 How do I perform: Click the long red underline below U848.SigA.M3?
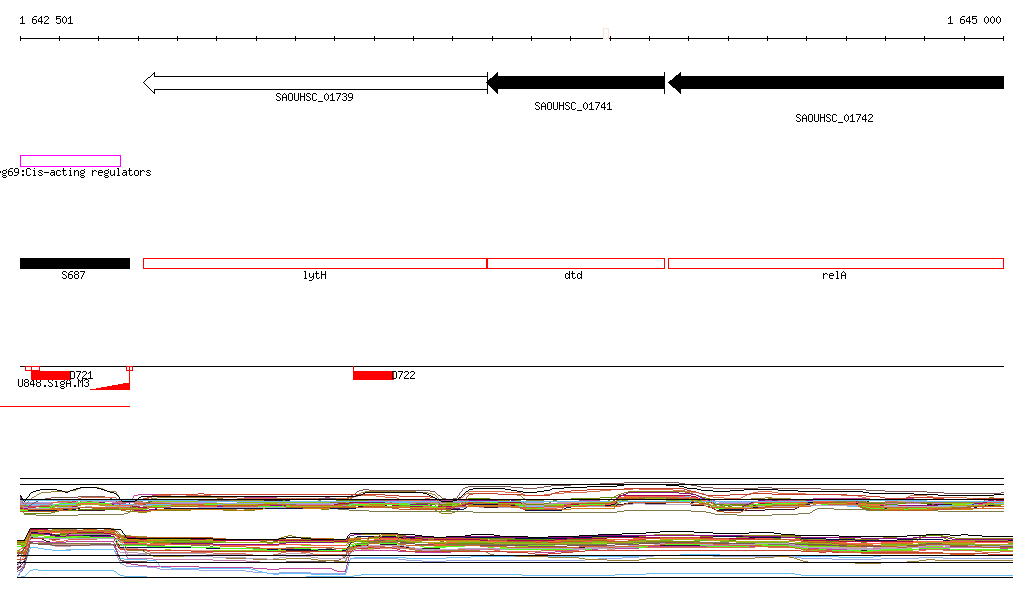coord(65,407)
